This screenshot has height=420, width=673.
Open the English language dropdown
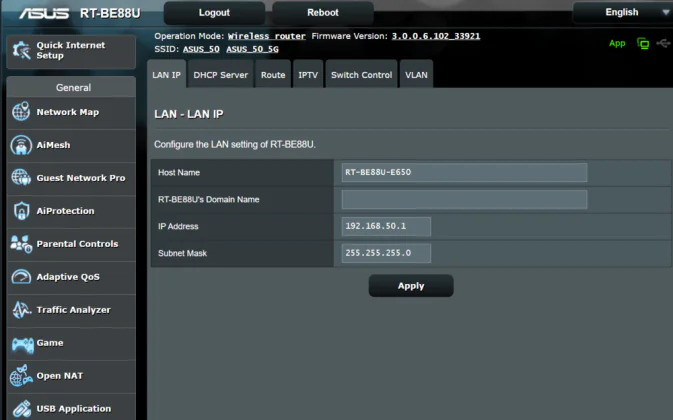coord(623,12)
